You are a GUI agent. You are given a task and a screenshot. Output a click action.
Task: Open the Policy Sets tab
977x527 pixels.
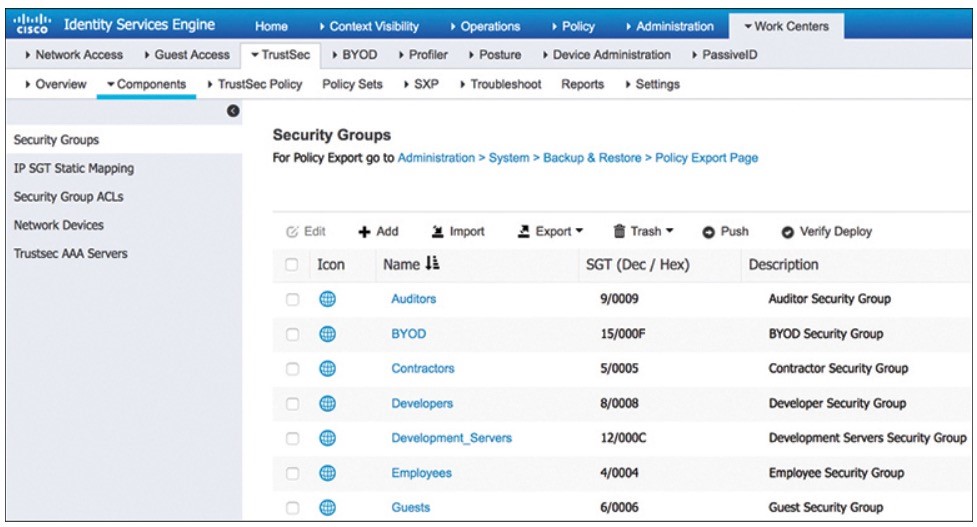352,84
